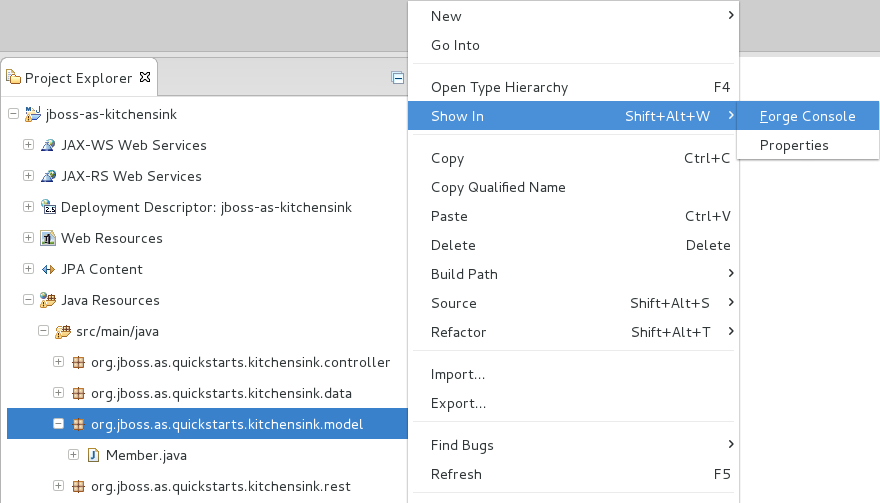880x503 pixels.
Task: Click Copy Qualified Name in context menu
Action: (498, 187)
